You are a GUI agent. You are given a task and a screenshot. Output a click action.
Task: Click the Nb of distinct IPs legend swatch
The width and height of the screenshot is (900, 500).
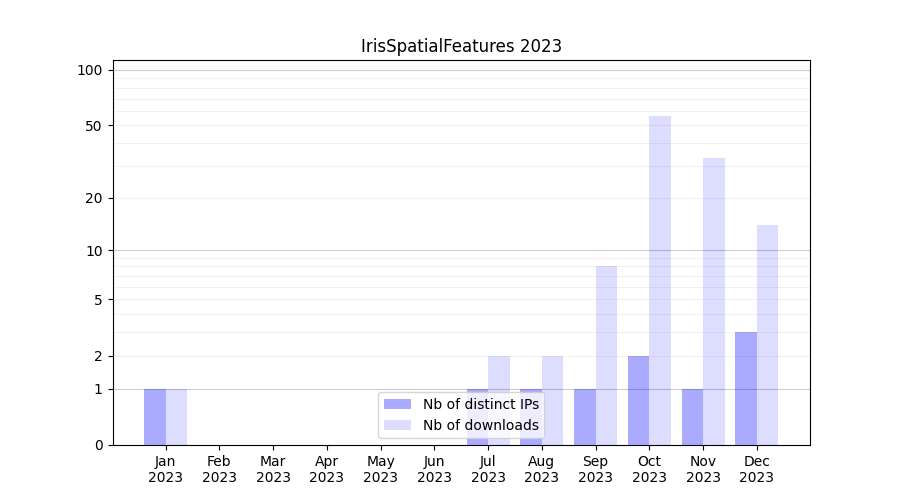pos(397,404)
